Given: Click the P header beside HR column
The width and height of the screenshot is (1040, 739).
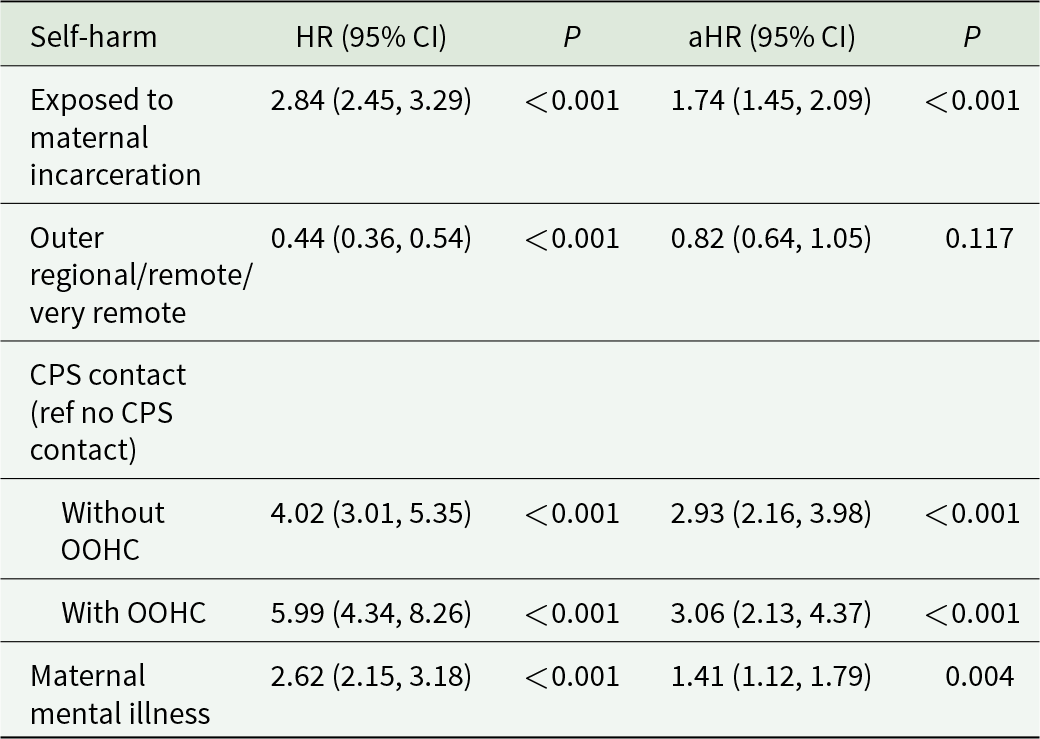Looking at the screenshot, I should click(x=571, y=37).
